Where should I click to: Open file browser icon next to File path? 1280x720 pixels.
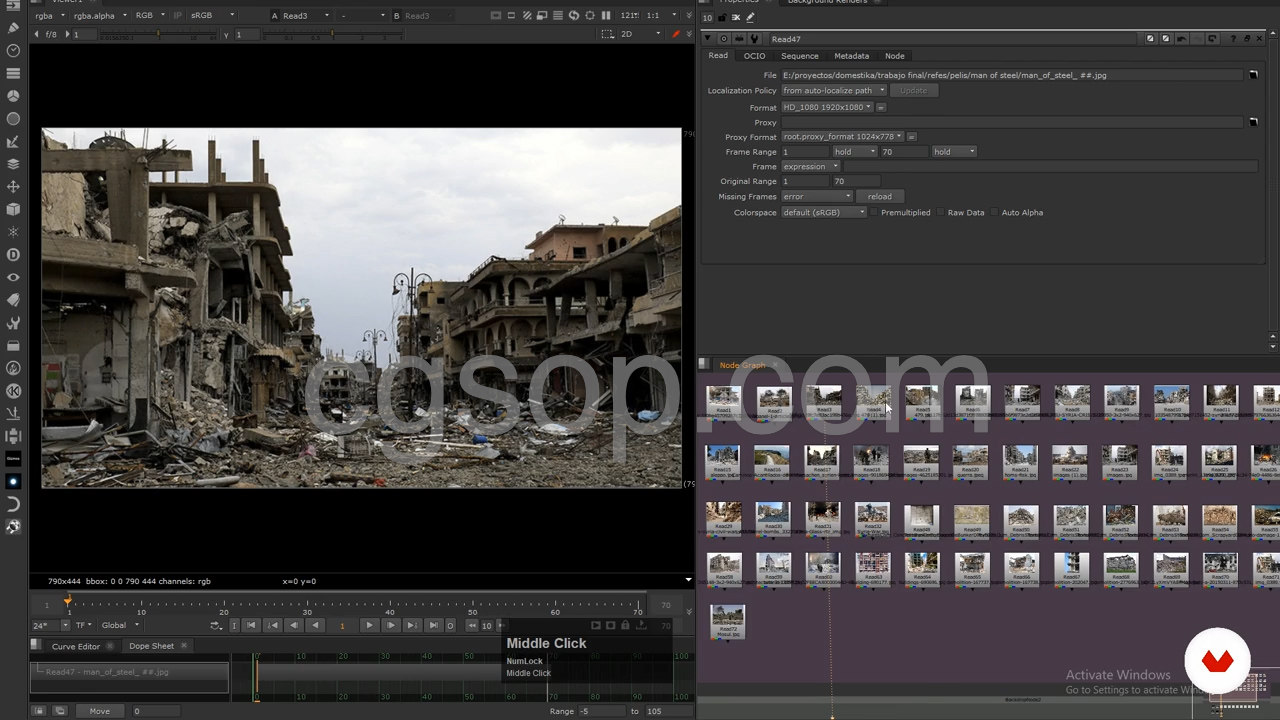(x=1253, y=75)
